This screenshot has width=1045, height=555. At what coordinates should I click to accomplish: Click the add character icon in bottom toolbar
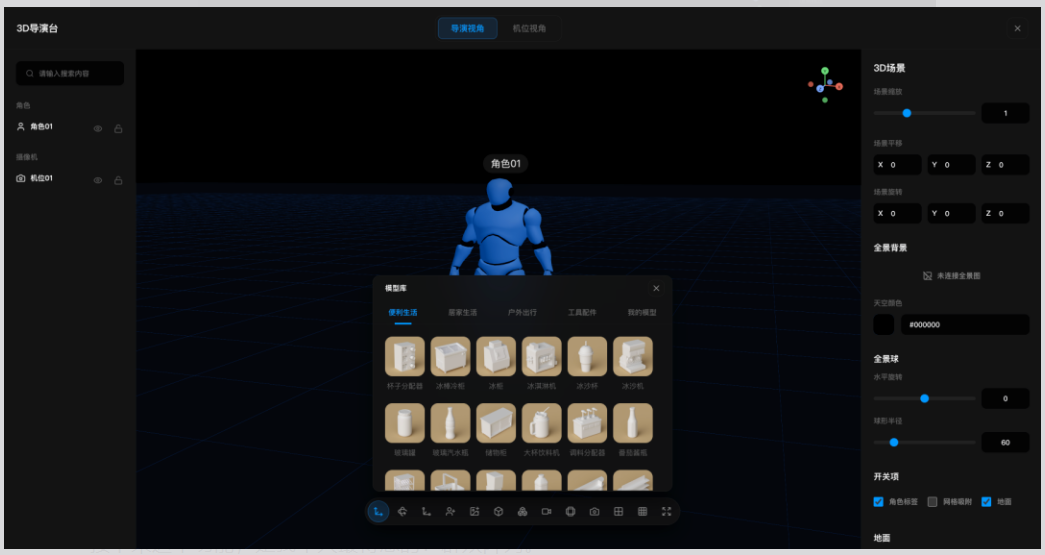click(x=450, y=512)
